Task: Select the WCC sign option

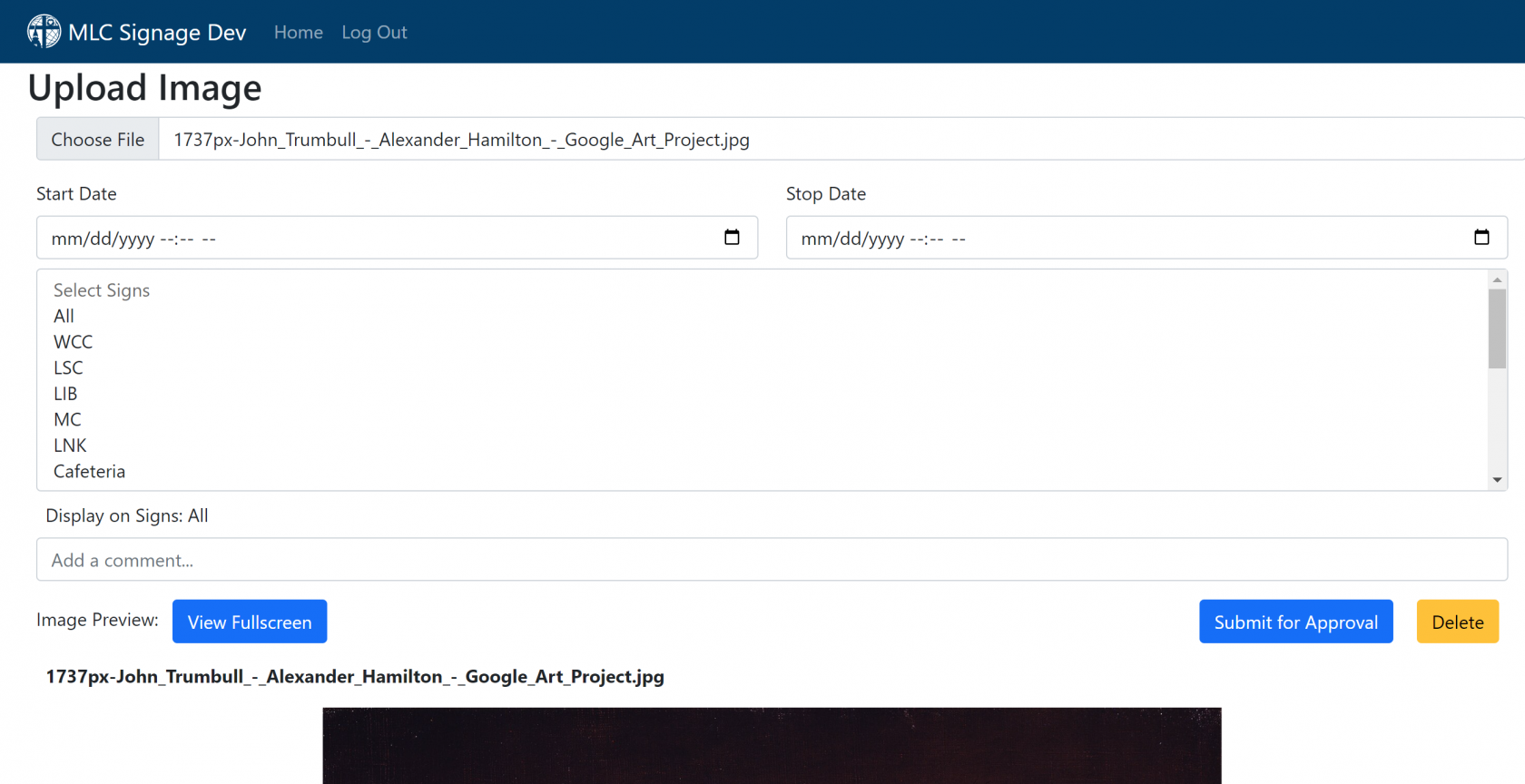Action: [762, 342]
